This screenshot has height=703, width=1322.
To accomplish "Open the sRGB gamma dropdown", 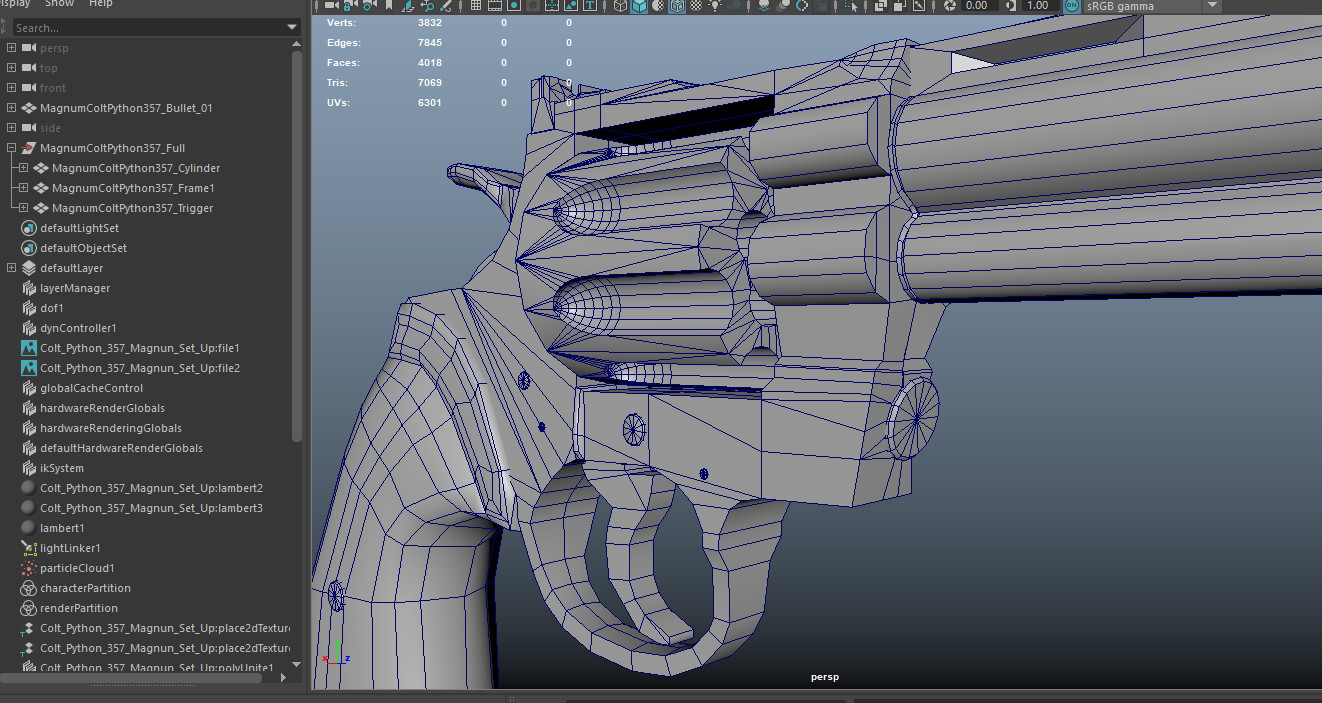I will pyautogui.click(x=1210, y=5).
